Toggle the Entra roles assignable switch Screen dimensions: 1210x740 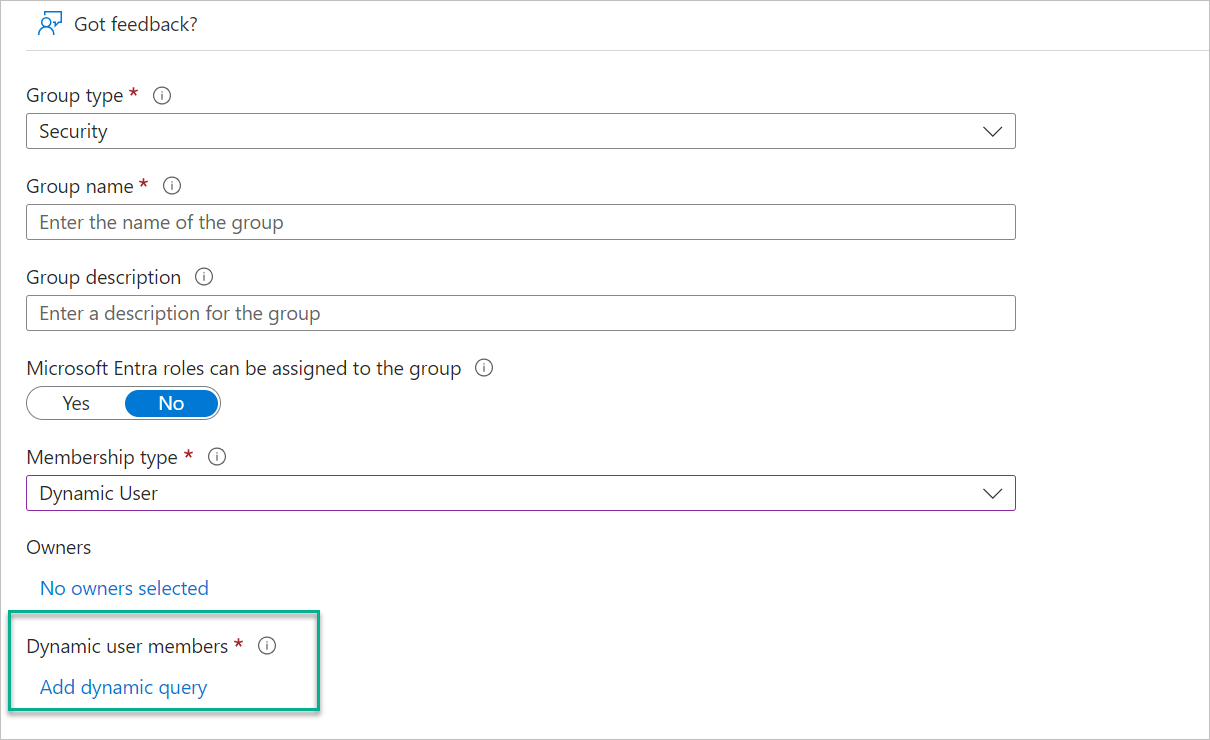click(x=123, y=403)
